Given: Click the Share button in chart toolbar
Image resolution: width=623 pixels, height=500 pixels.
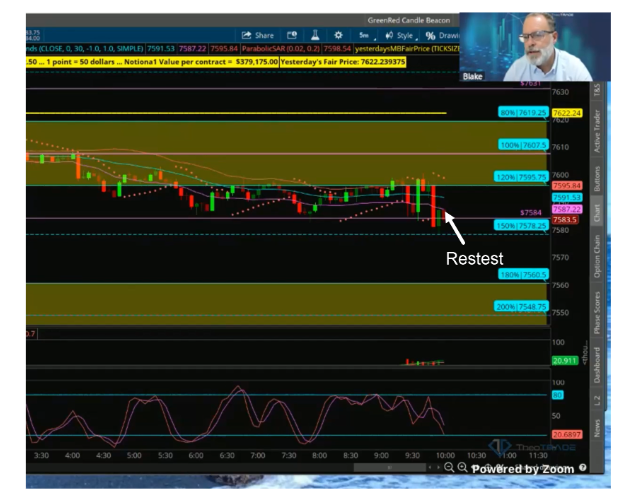Looking at the screenshot, I should tap(257, 35).
